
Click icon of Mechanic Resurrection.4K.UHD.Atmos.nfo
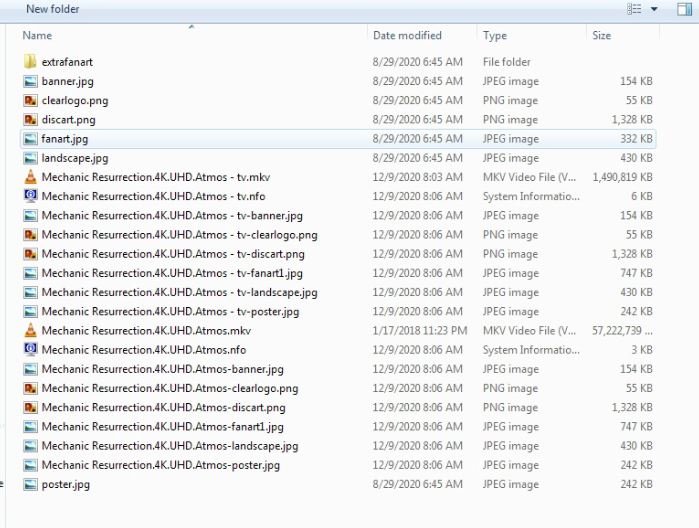click(30, 350)
